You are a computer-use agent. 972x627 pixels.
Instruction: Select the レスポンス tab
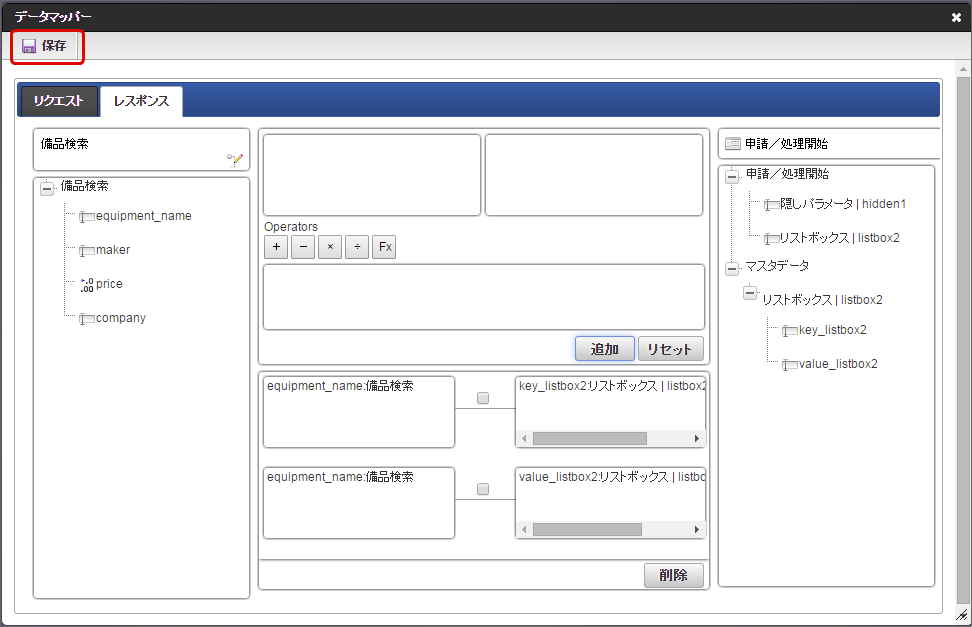point(141,101)
